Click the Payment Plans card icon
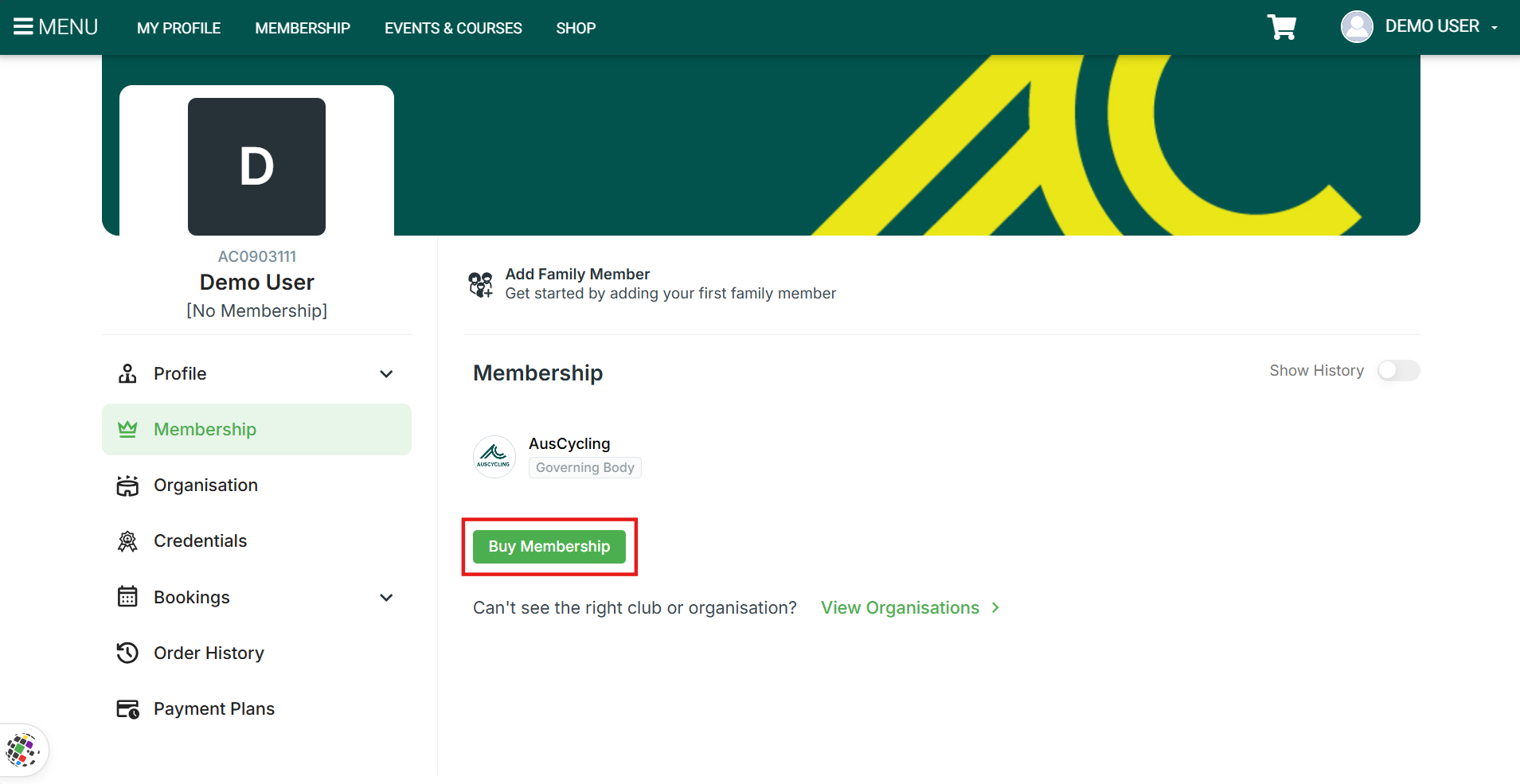Screen dimensions: 1520x784 coord(127,708)
